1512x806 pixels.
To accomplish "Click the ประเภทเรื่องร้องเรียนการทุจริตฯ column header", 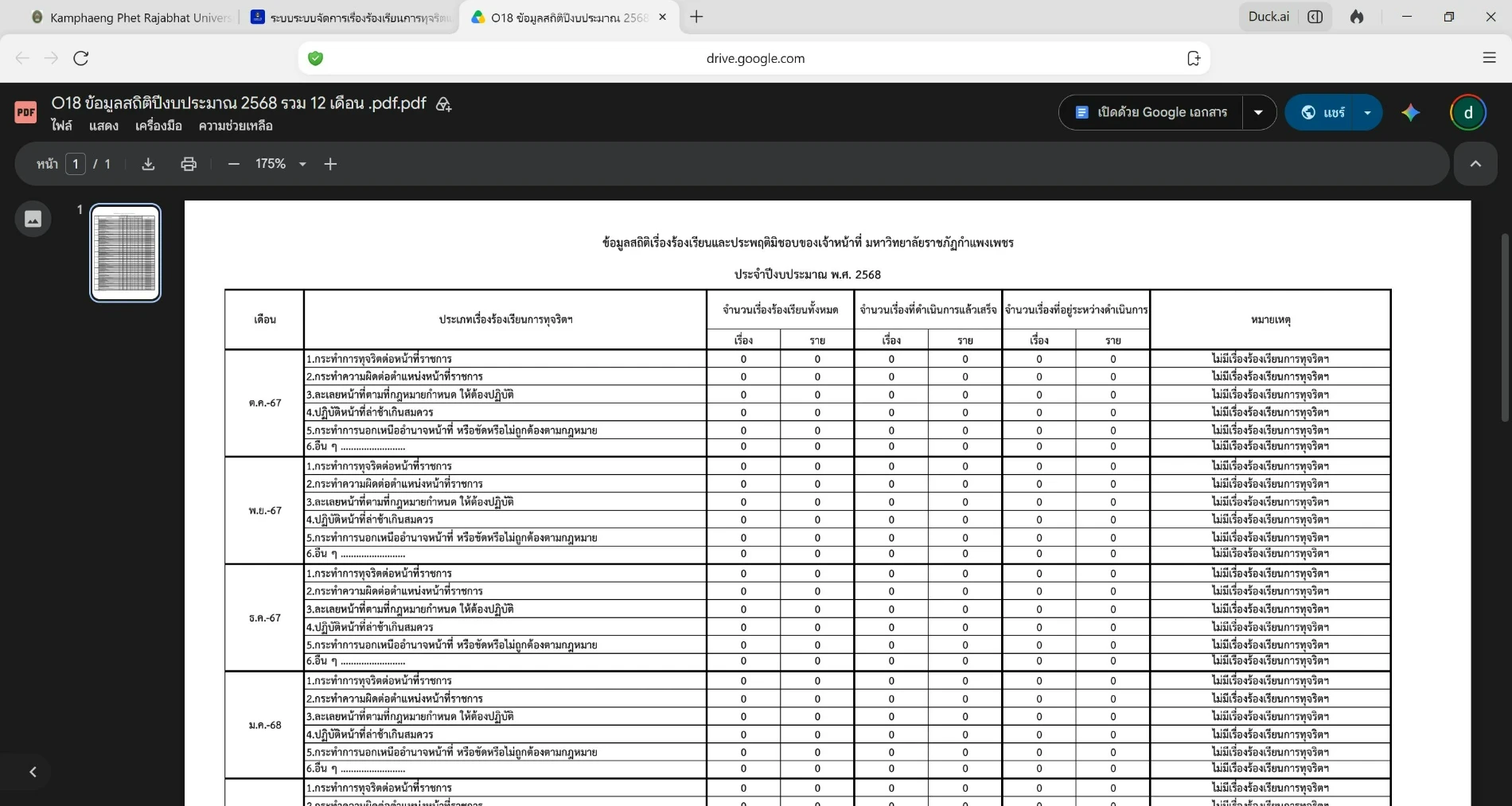I will click(x=505, y=319).
